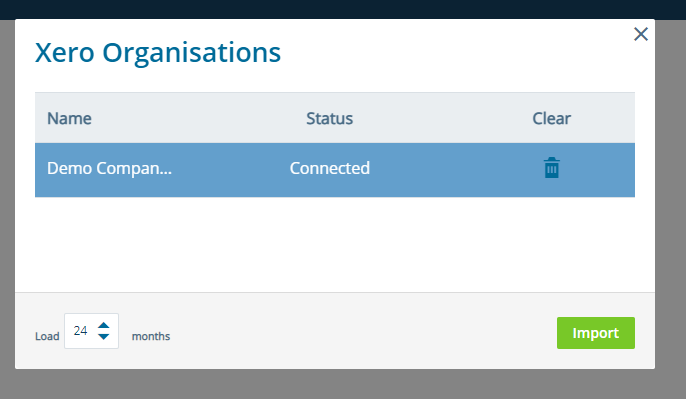Viewport: 686px width, 399px height.
Task: Close the Xero Organisations dialog
Action: [640, 34]
